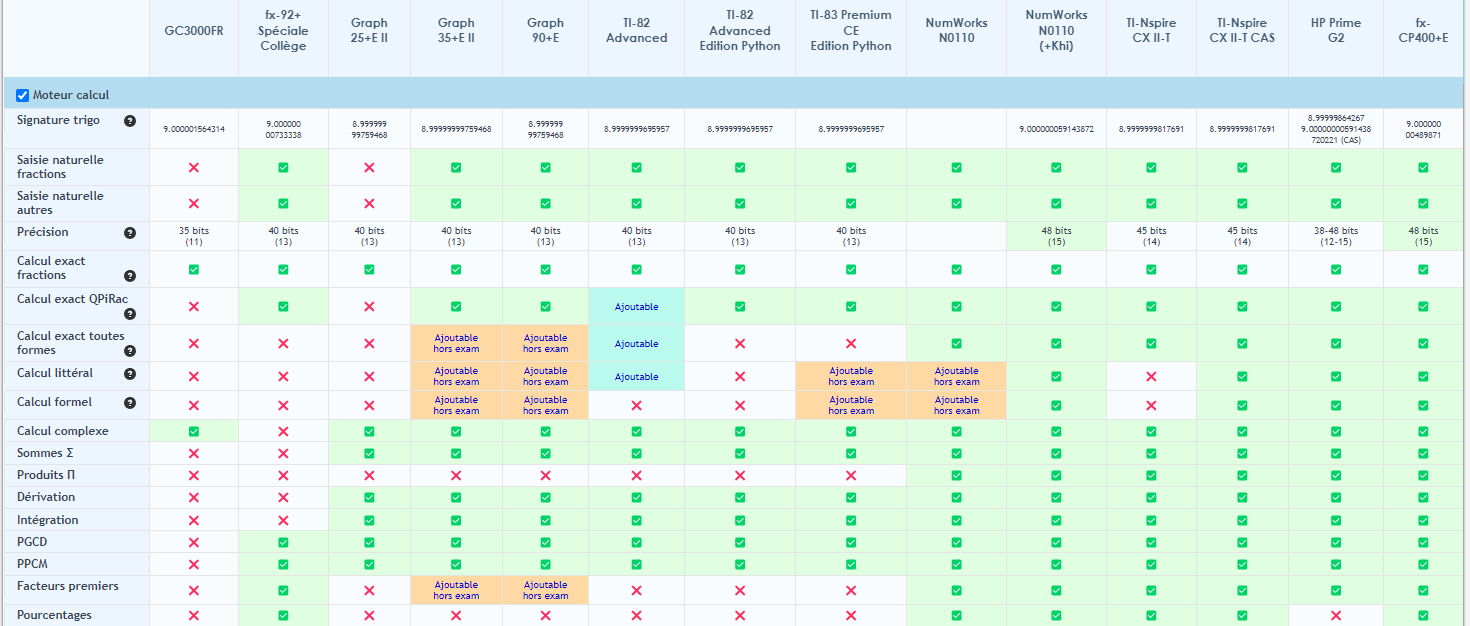The width and height of the screenshot is (1470, 626).
Task: Click TI-82 Advanced cross for Facteurs premiers
Action: (637, 590)
